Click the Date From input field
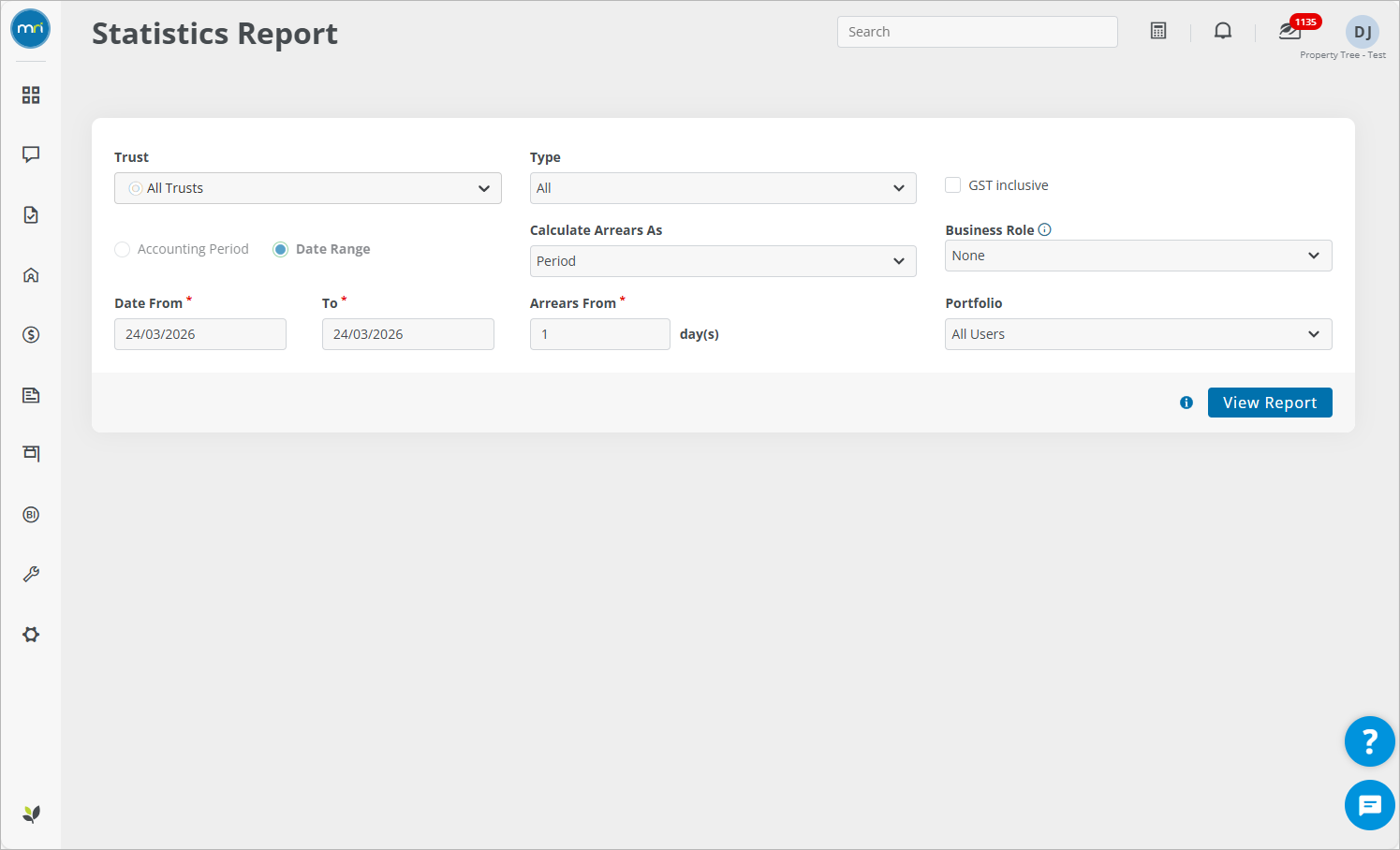This screenshot has height=850, width=1400. [x=200, y=334]
